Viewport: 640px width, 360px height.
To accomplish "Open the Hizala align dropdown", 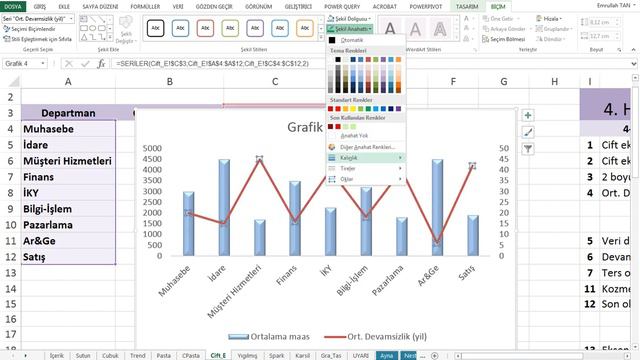I will [549, 19].
